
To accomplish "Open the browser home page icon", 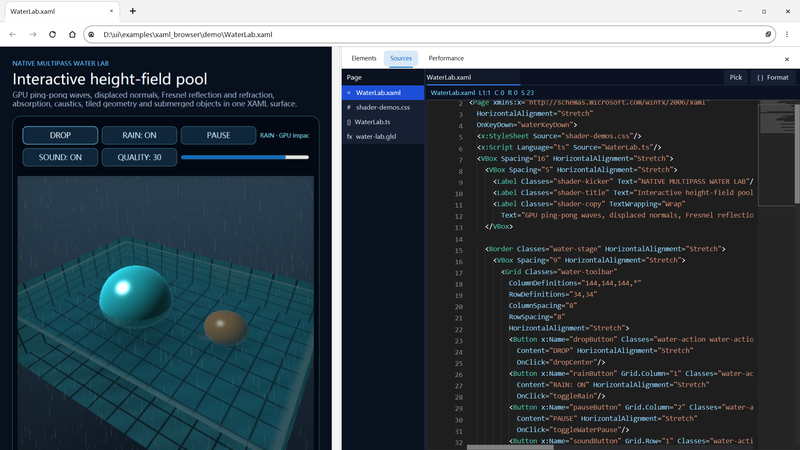I will (x=72, y=34).
